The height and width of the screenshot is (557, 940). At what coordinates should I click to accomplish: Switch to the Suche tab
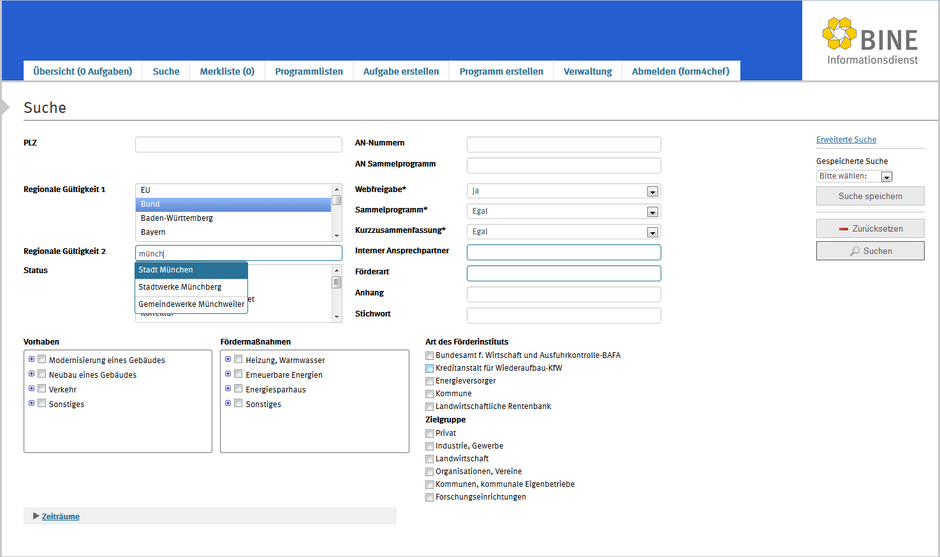[166, 71]
